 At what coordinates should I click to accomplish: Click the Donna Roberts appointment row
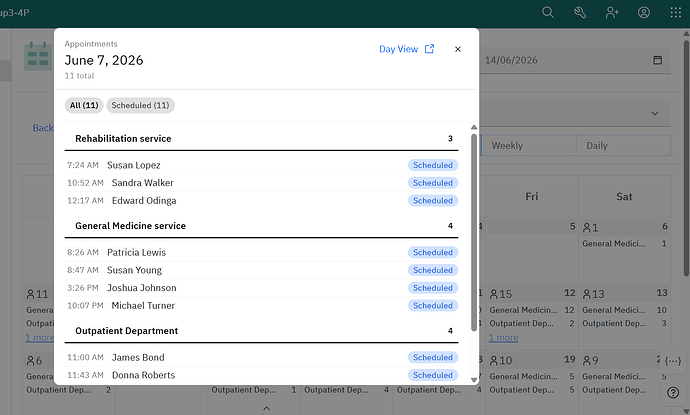pos(262,375)
